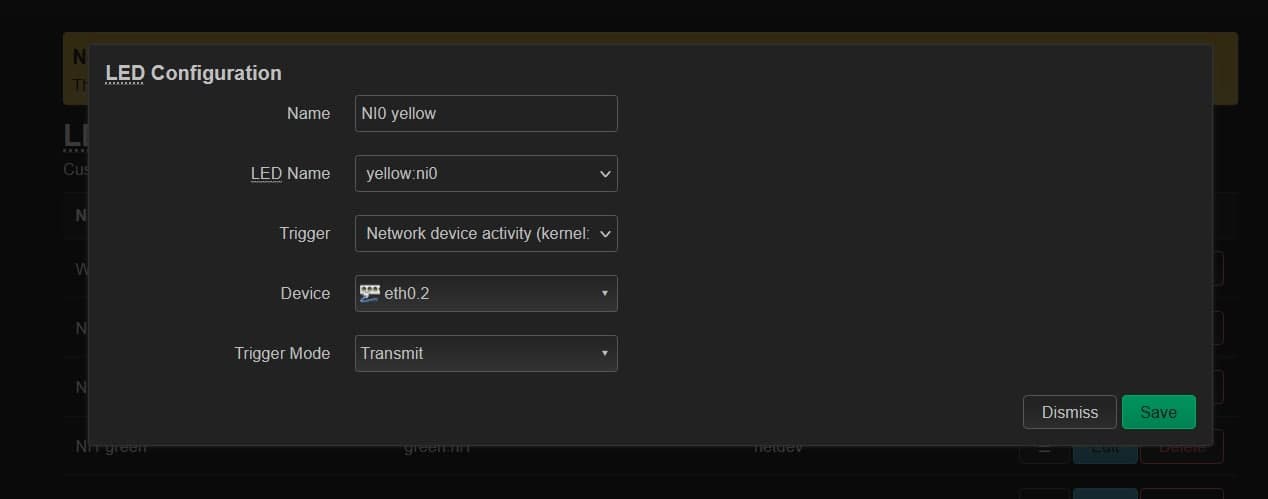
Task: Click the chevron arrow on Trigger select
Action: [x=604, y=234]
